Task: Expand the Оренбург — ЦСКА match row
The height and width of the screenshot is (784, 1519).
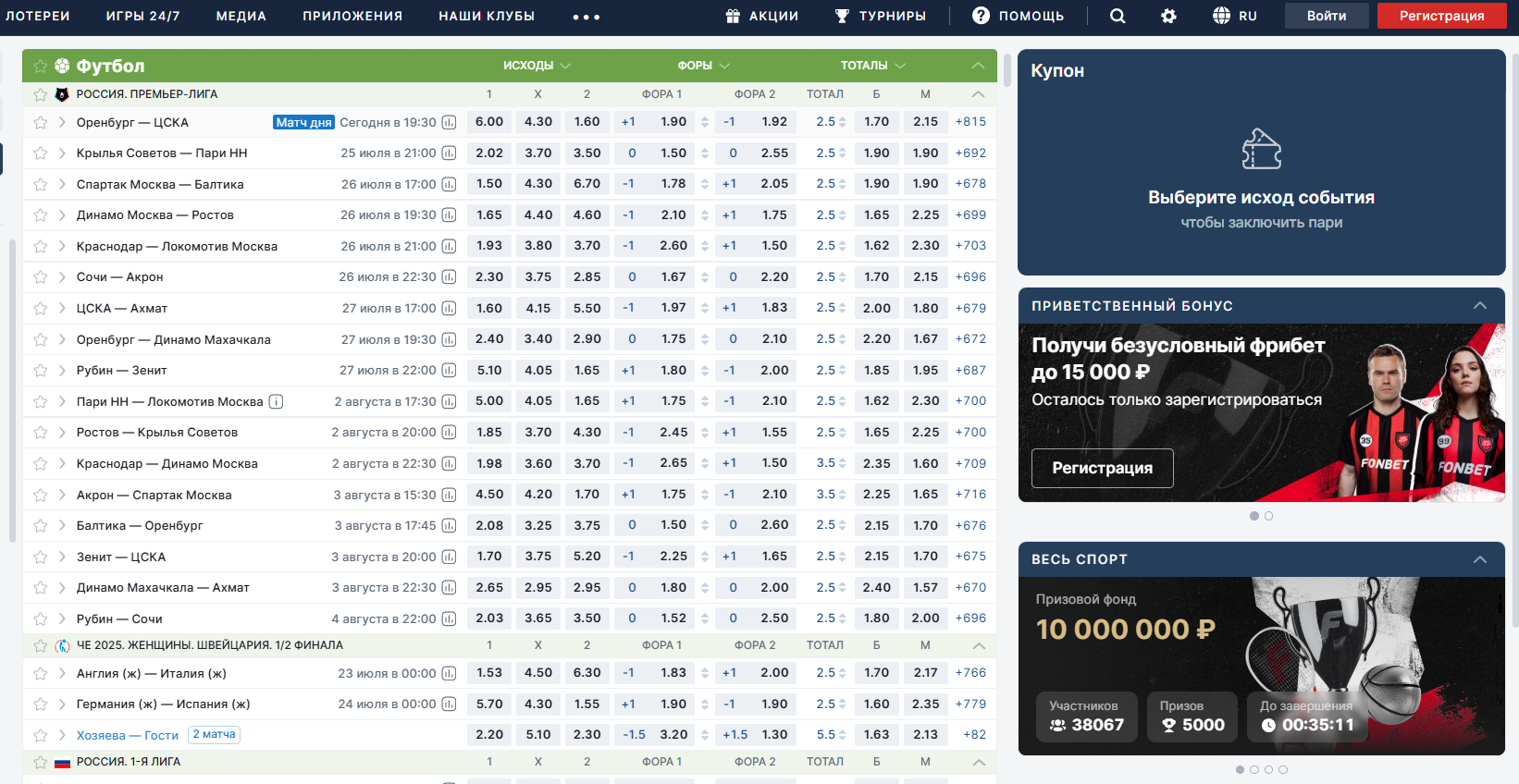Action: [62, 122]
